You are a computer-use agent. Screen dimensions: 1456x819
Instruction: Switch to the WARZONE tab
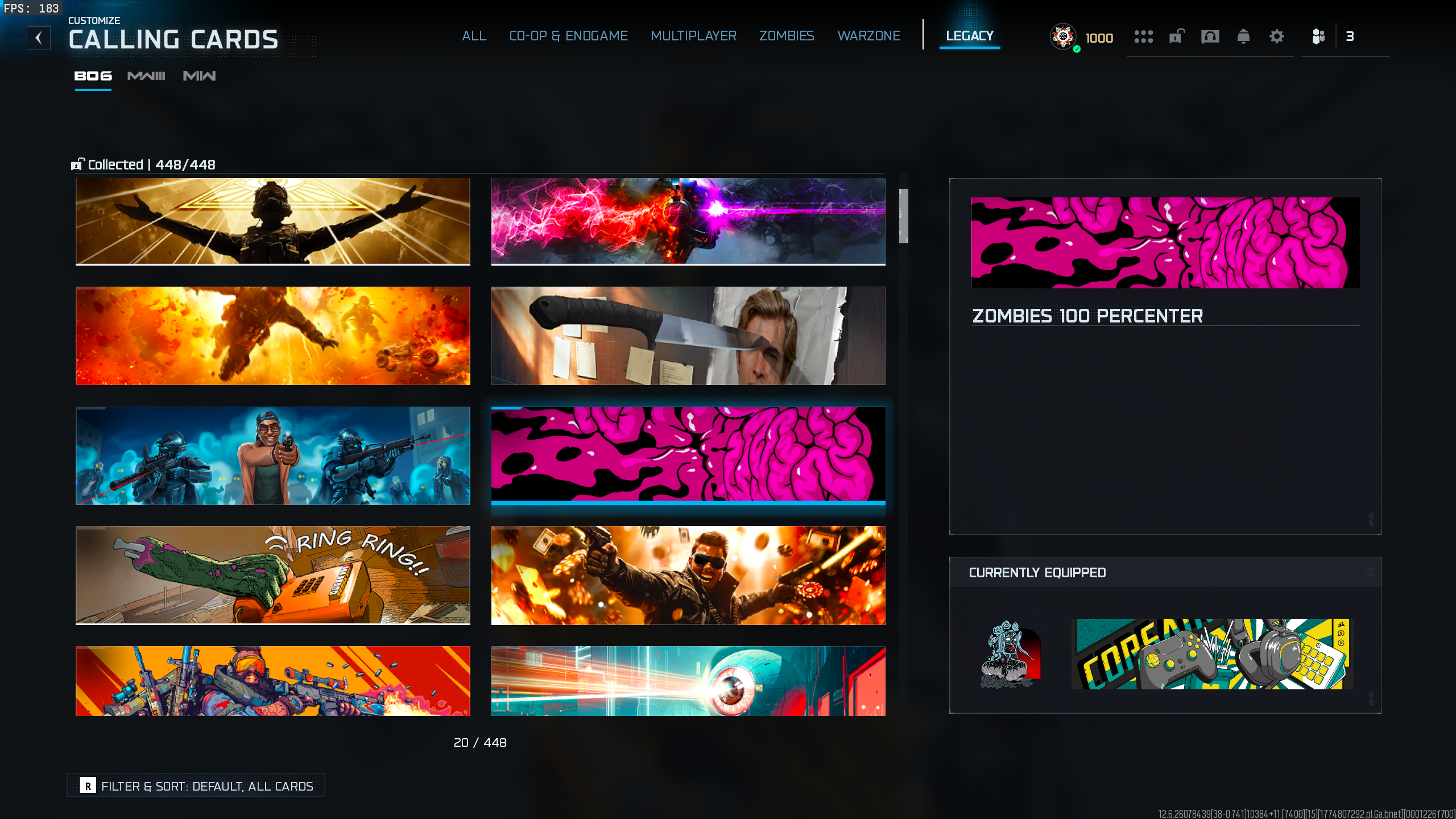click(x=869, y=36)
